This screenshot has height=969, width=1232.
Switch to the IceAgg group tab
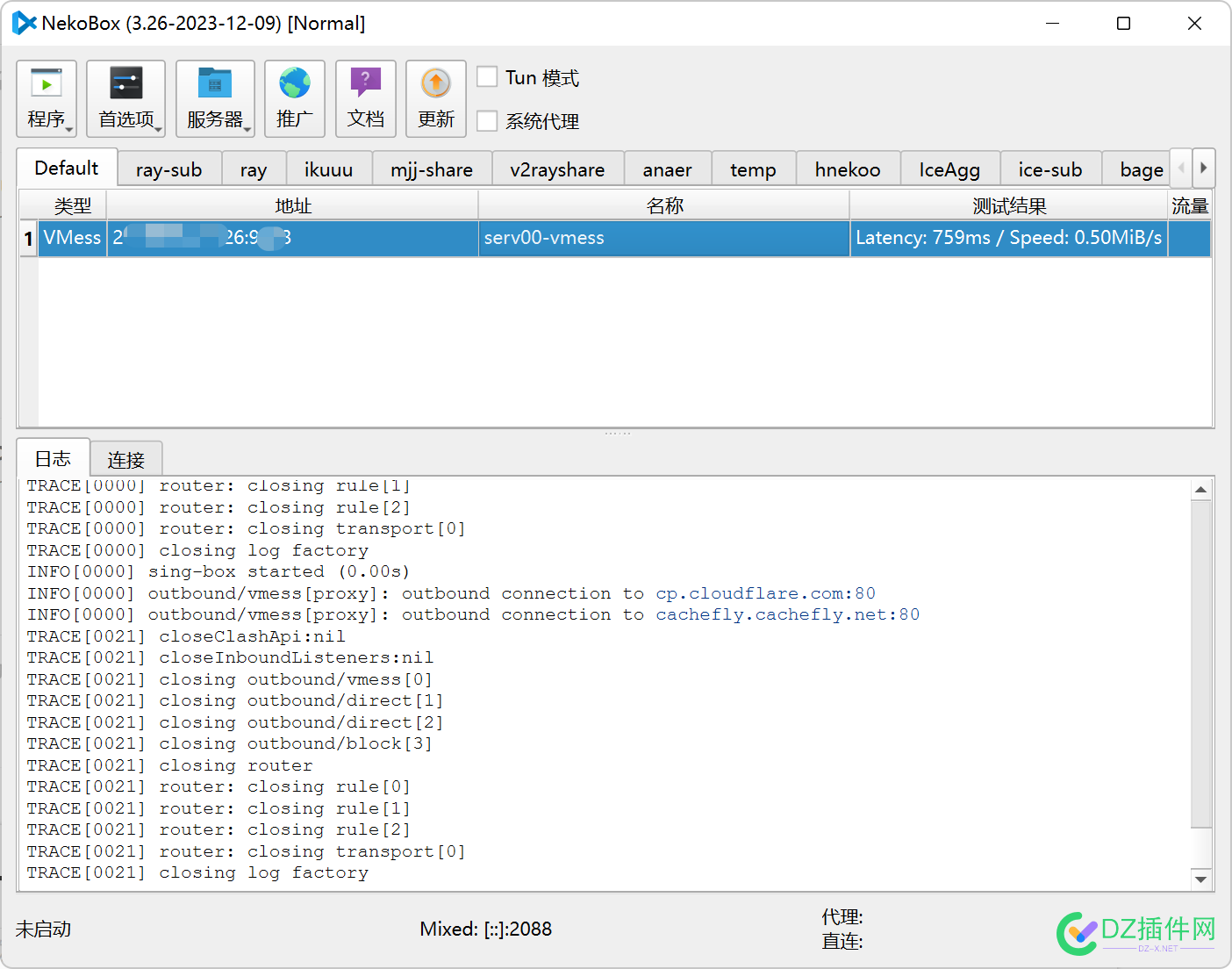pos(950,169)
